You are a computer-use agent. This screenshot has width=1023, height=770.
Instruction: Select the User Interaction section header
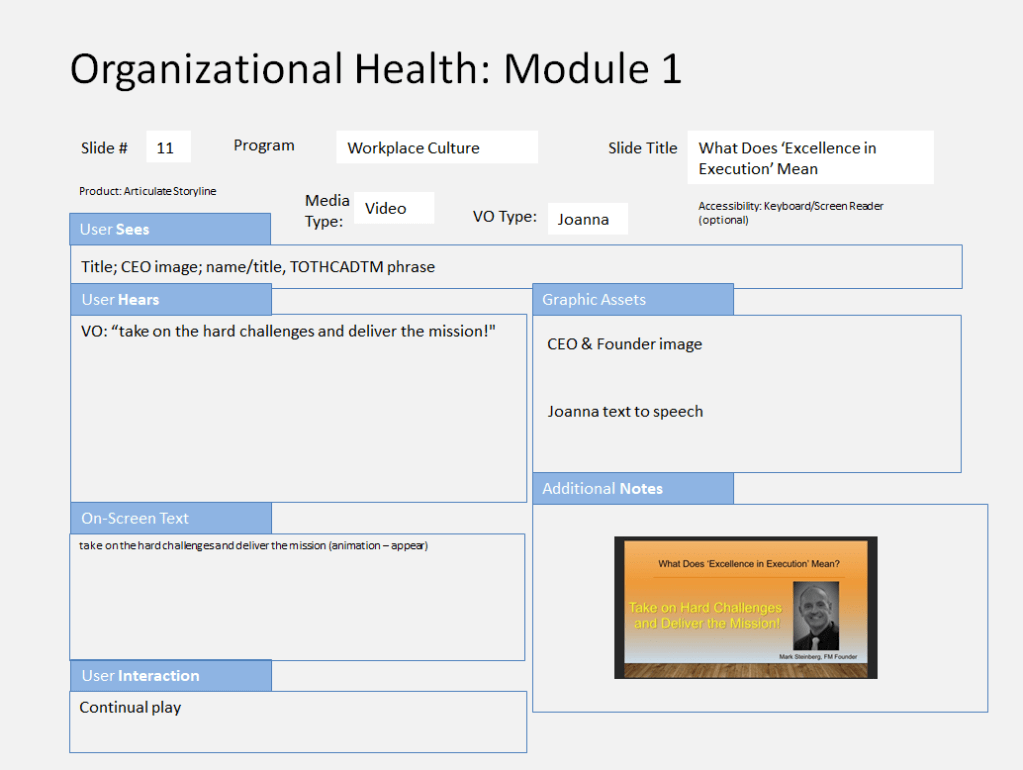[170, 675]
